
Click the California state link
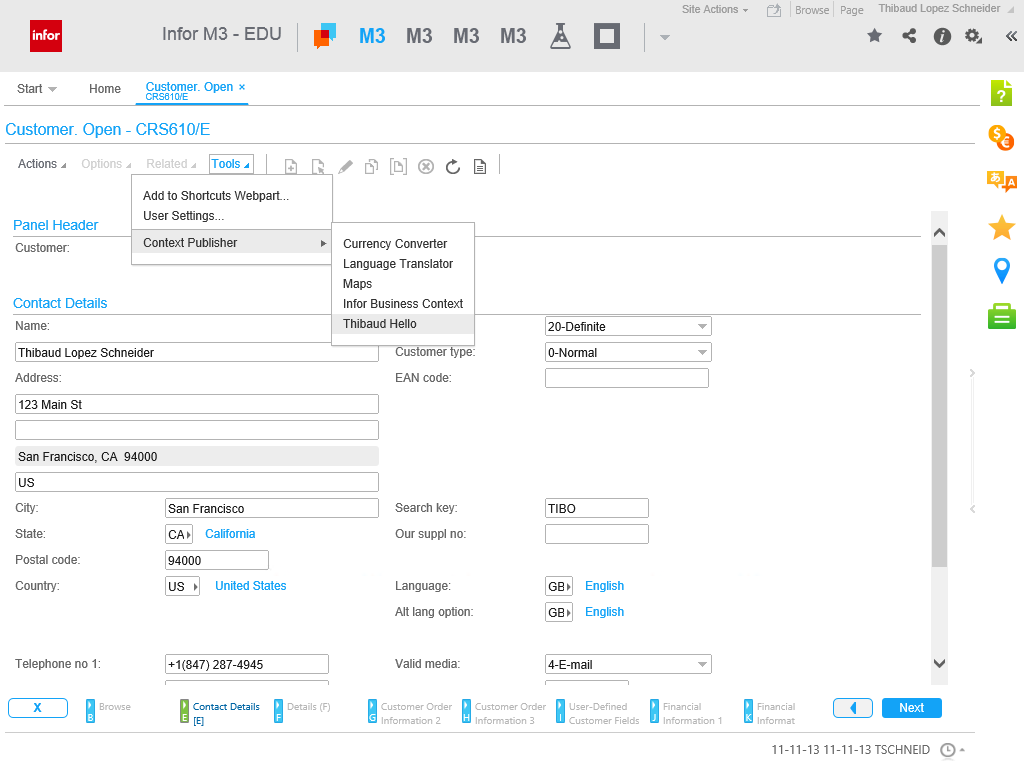[230, 534]
